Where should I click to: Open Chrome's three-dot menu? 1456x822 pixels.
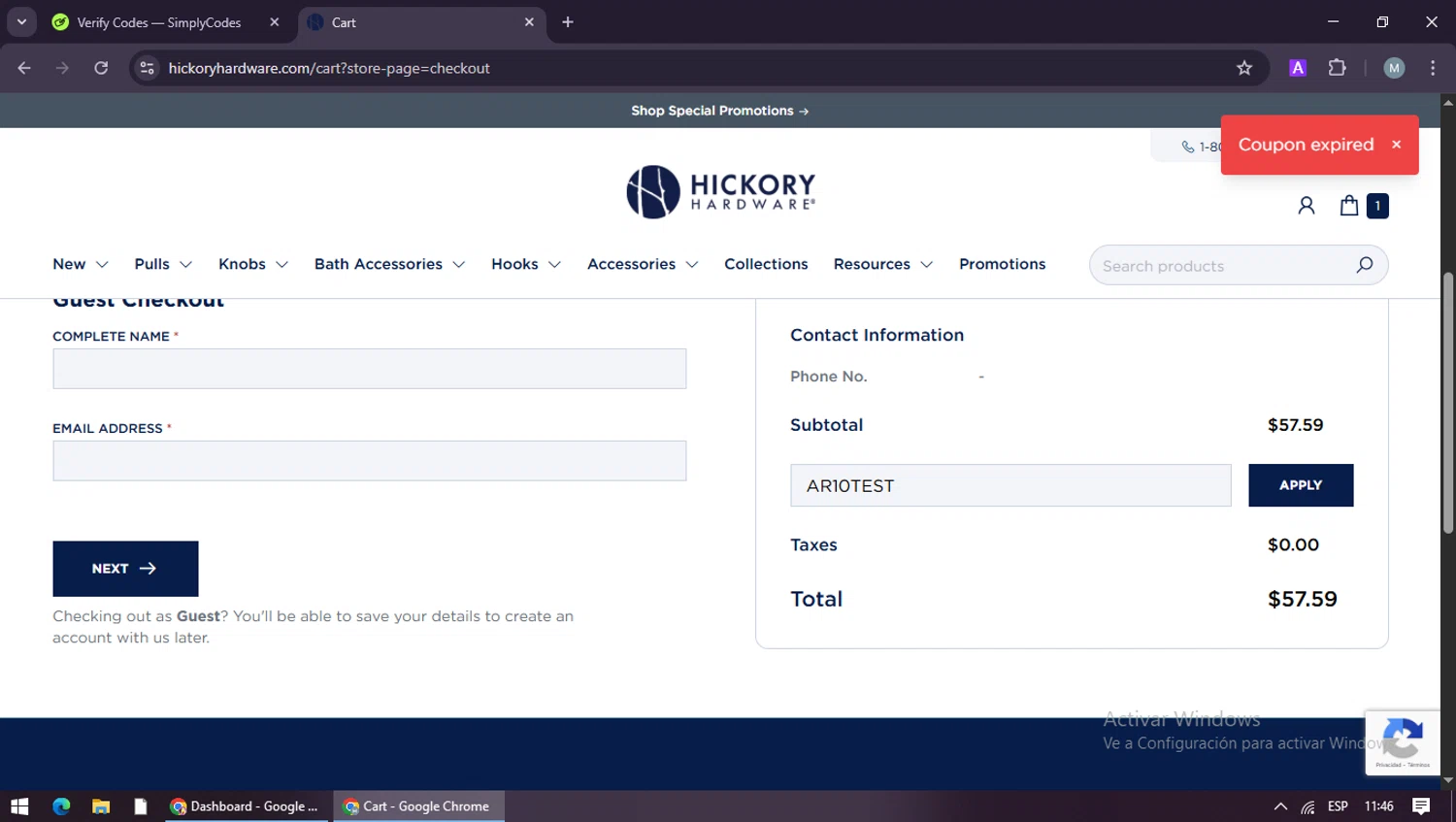[x=1433, y=68]
